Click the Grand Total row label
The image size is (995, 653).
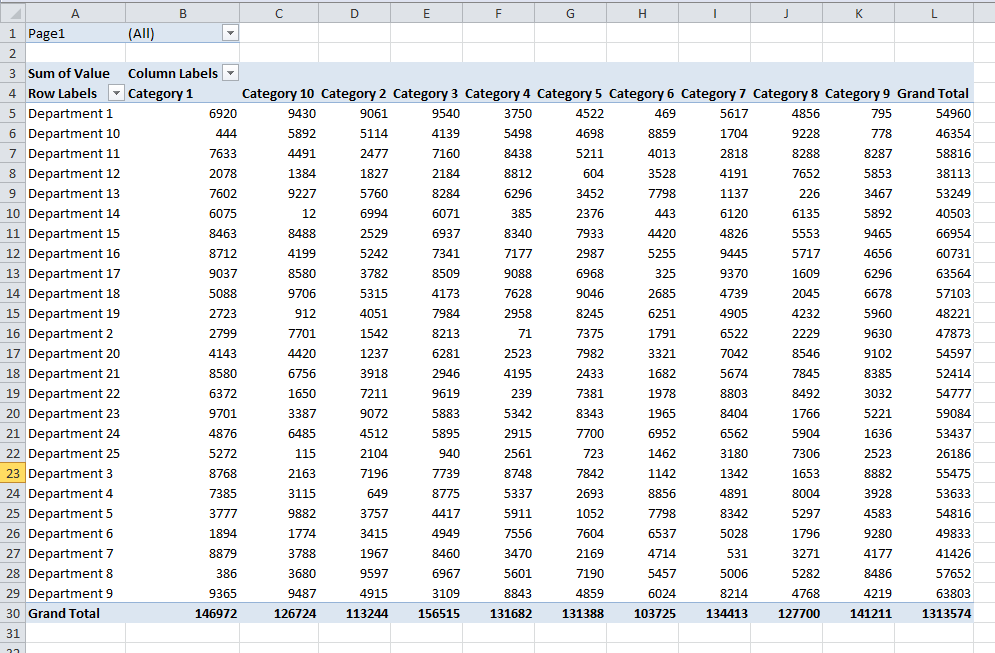(64, 613)
